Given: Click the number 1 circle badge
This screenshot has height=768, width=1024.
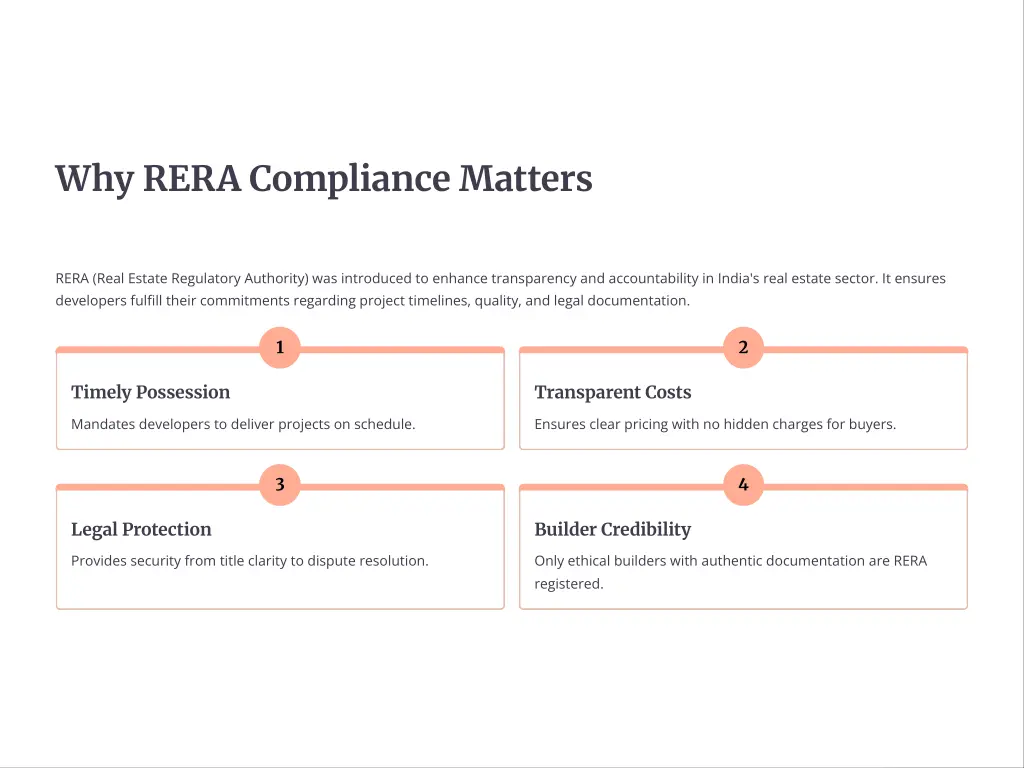Looking at the screenshot, I should point(280,348).
